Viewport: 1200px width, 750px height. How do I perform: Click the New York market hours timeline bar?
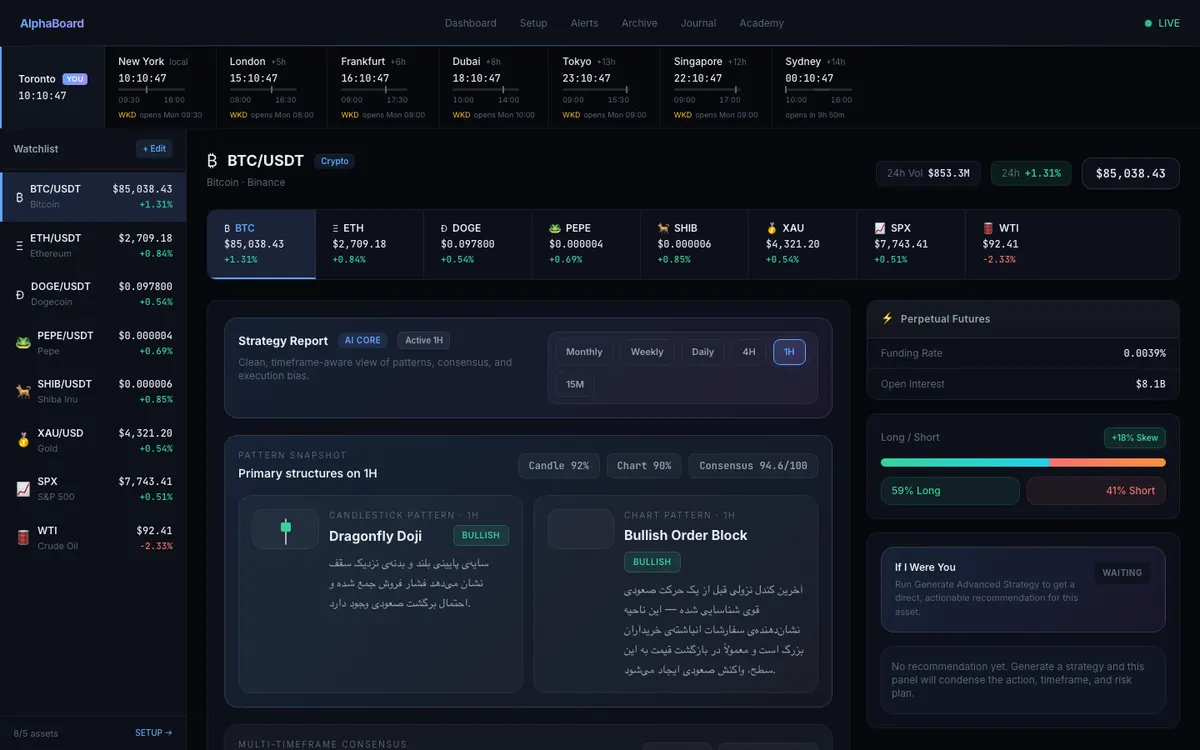point(151,89)
